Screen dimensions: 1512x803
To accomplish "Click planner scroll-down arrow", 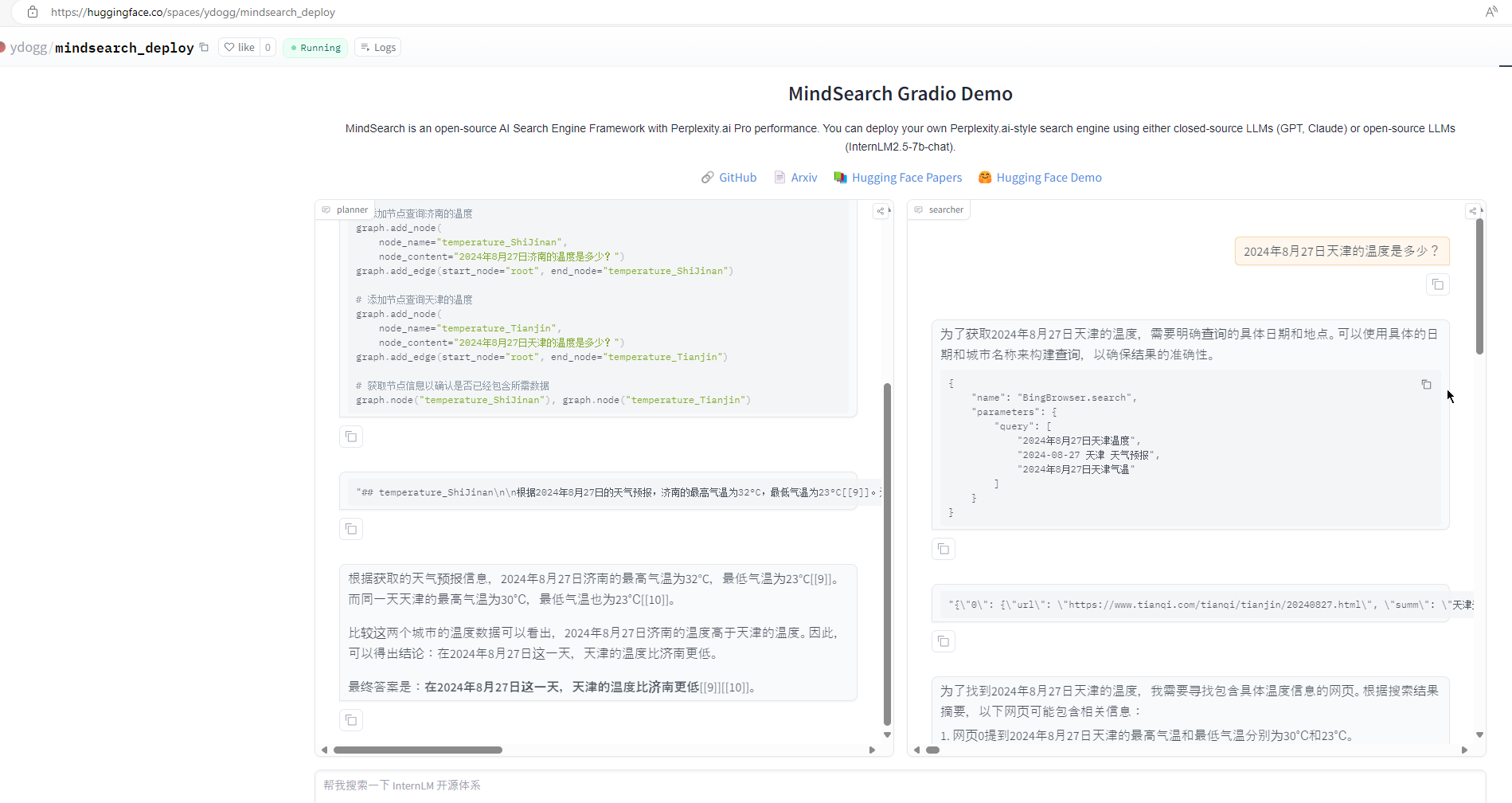I will click(x=887, y=734).
